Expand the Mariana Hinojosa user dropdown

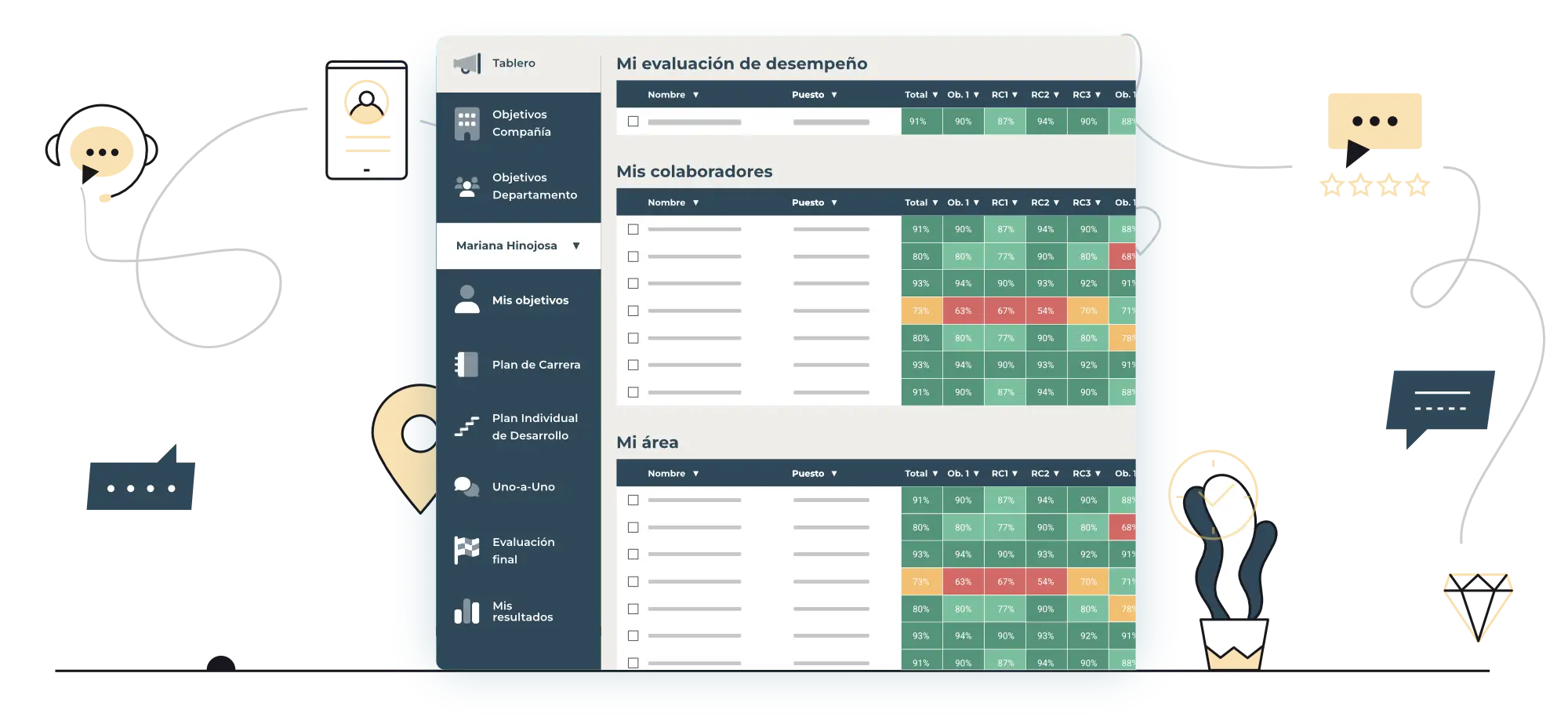tap(575, 246)
